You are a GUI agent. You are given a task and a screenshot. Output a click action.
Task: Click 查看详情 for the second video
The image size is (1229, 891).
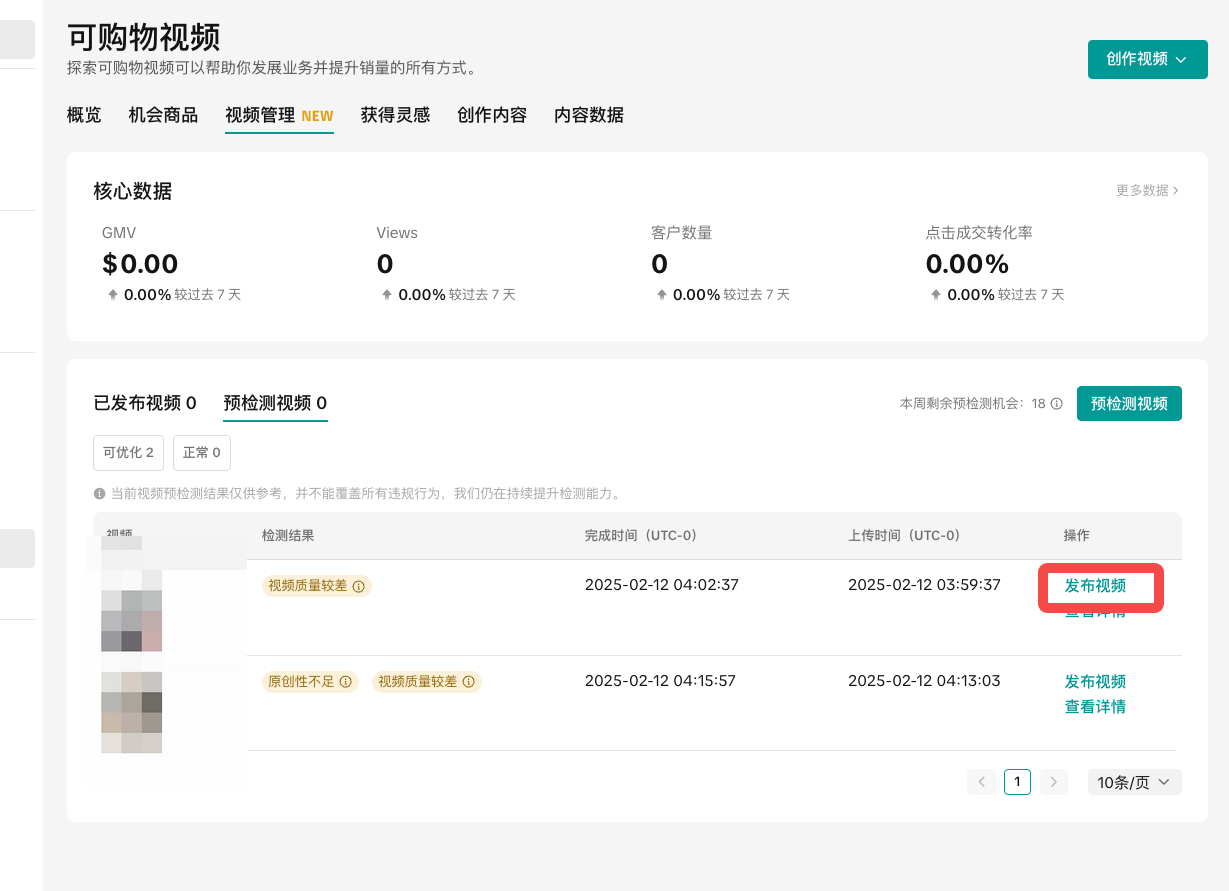click(x=1095, y=707)
